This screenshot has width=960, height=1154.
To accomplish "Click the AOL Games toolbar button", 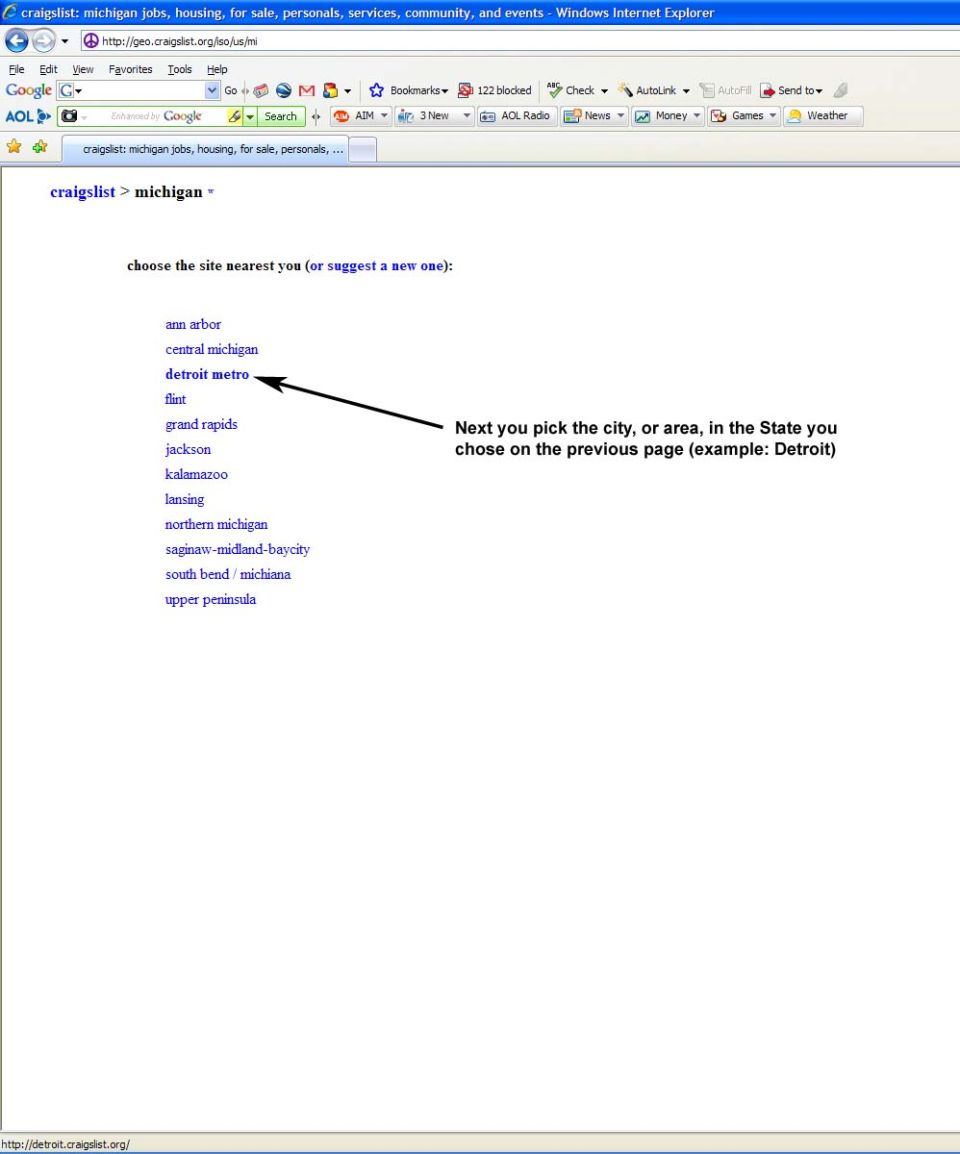I will point(744,116).
